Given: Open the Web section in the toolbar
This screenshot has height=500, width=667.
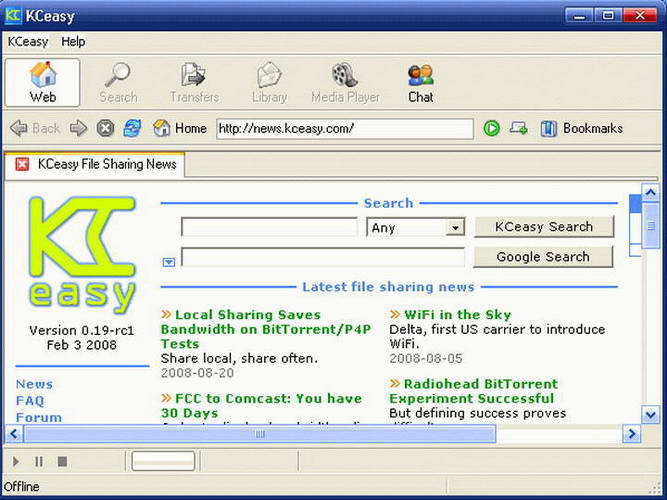Looking at the screenshot, I should point(43,83).
